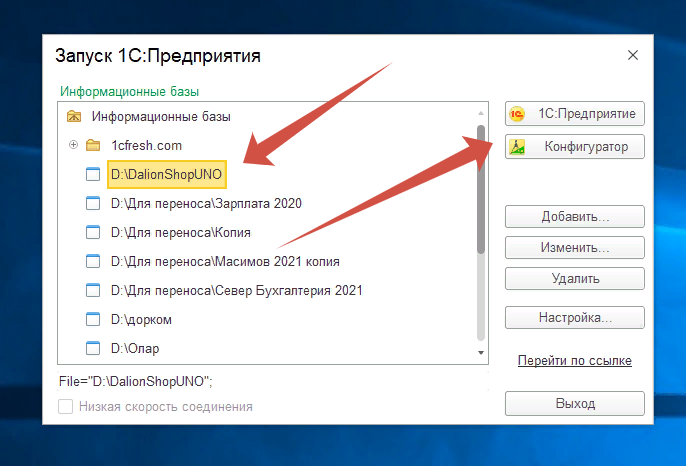Select Масимов 2021 копия base
Screen dimensions: 686x466
(225, 261)
